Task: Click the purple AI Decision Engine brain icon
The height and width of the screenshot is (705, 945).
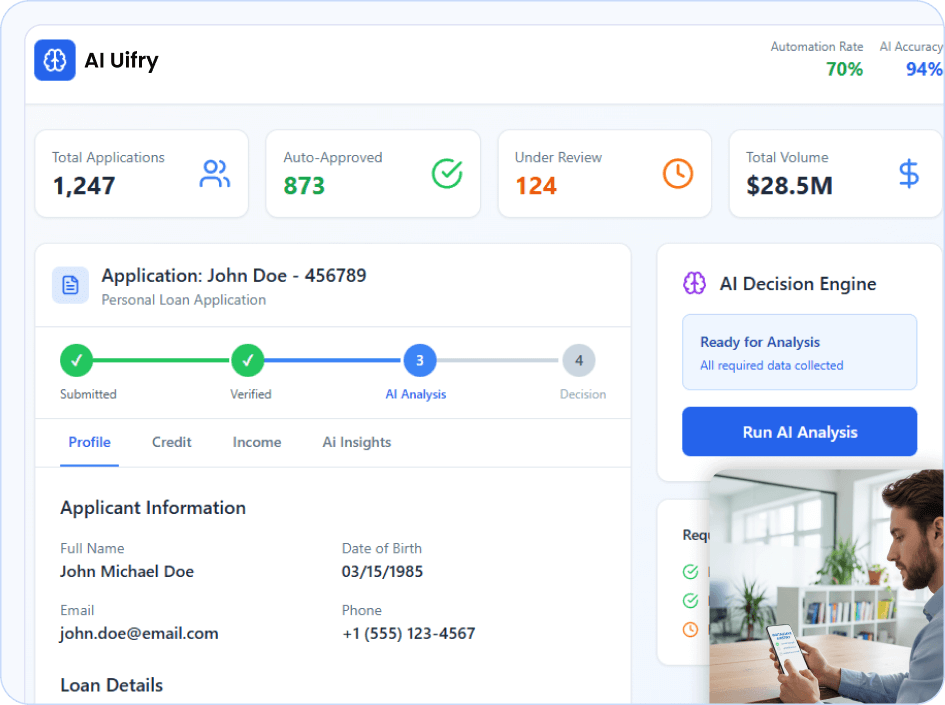Action: [693, 283]
